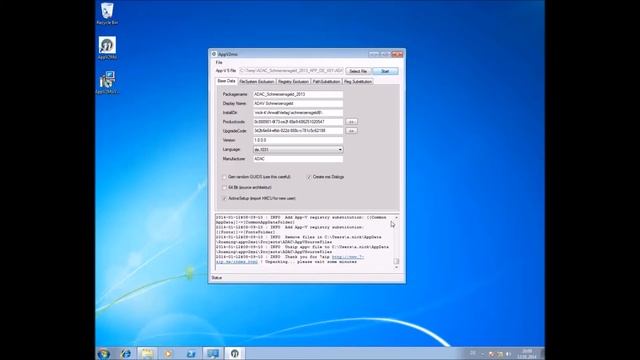Click the Productcode input field
The image size is (640, 360).
coord(298,122)
